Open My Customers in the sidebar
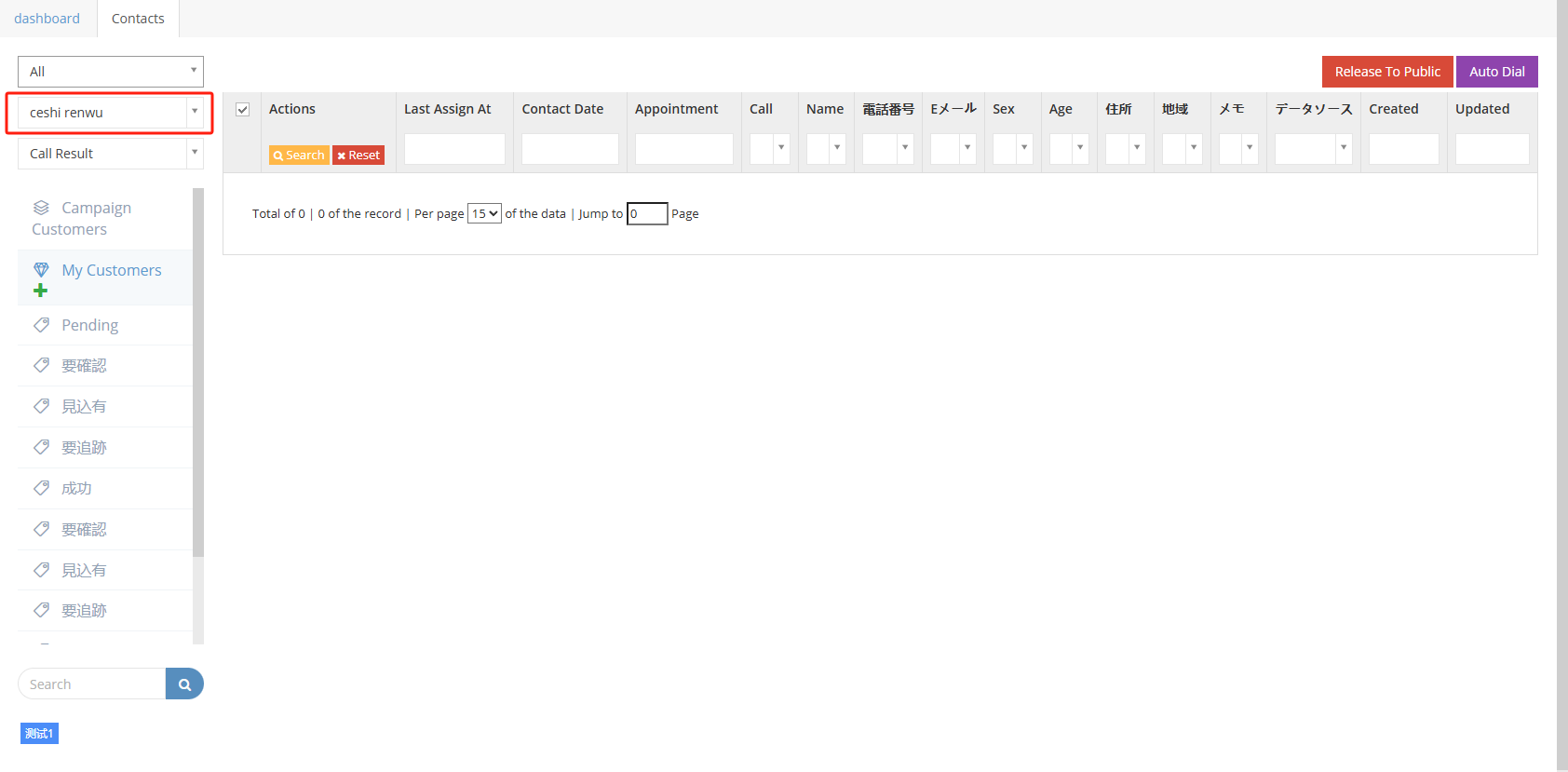1568x772 pixels. pos(105,278)
